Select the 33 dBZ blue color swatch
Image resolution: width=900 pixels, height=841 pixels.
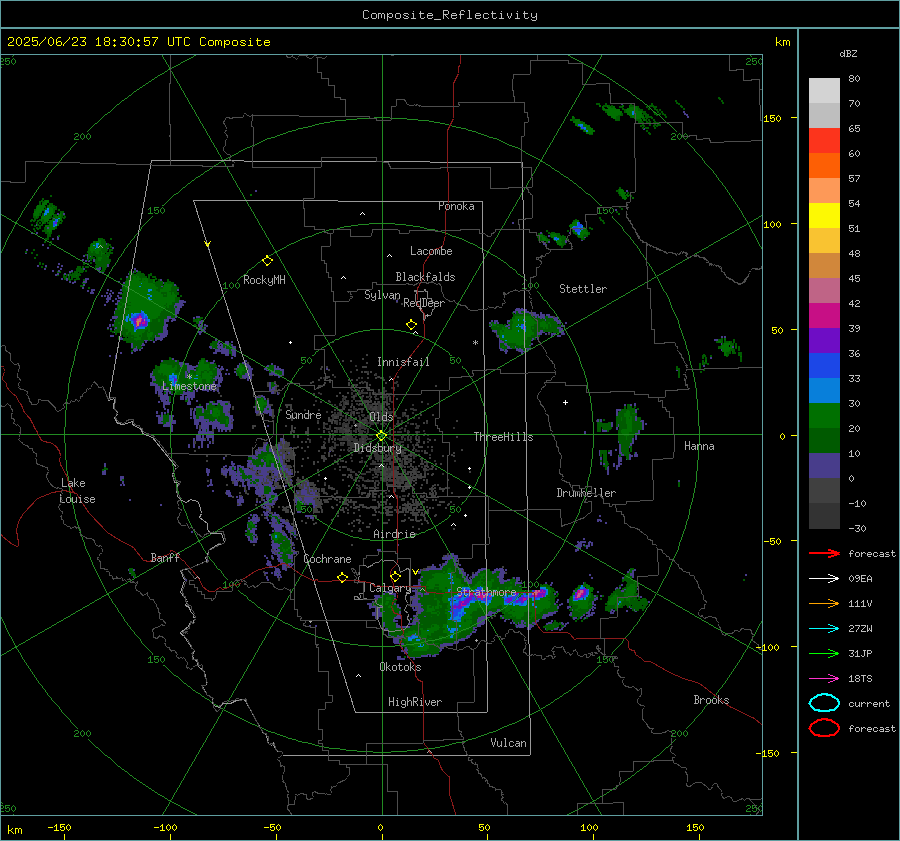(824, 365)
